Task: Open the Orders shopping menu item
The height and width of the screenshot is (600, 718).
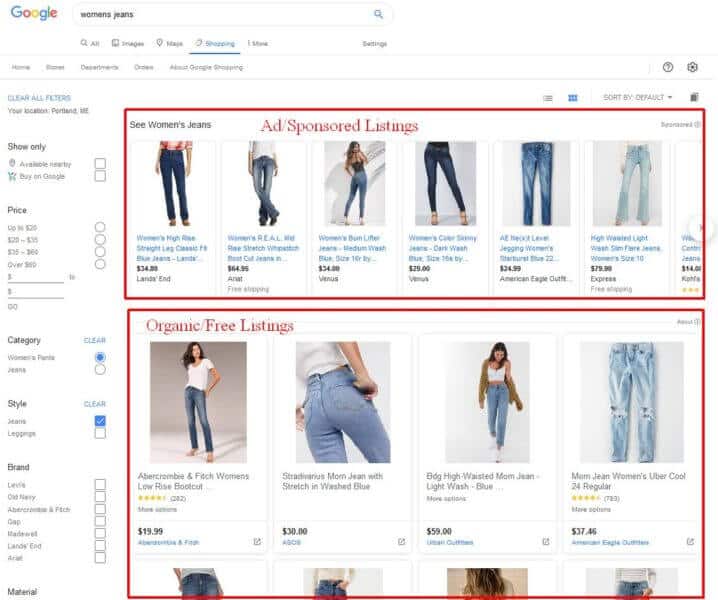Action: (x=144, y=67)
